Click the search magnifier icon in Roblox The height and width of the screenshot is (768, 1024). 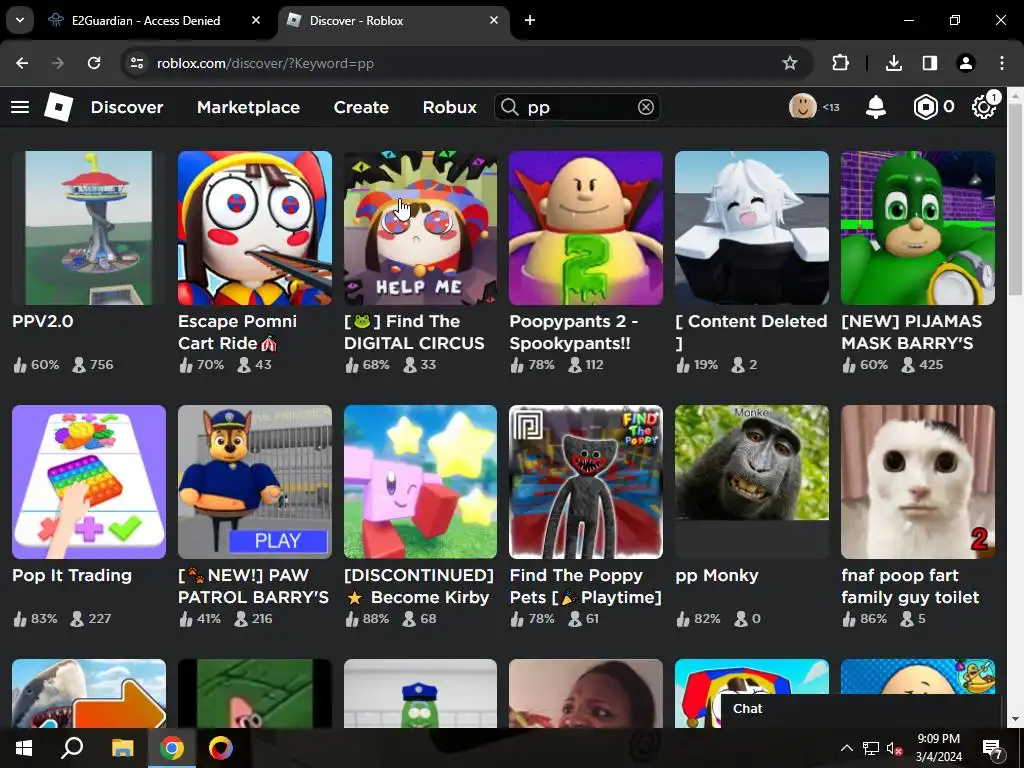point(510,107)
